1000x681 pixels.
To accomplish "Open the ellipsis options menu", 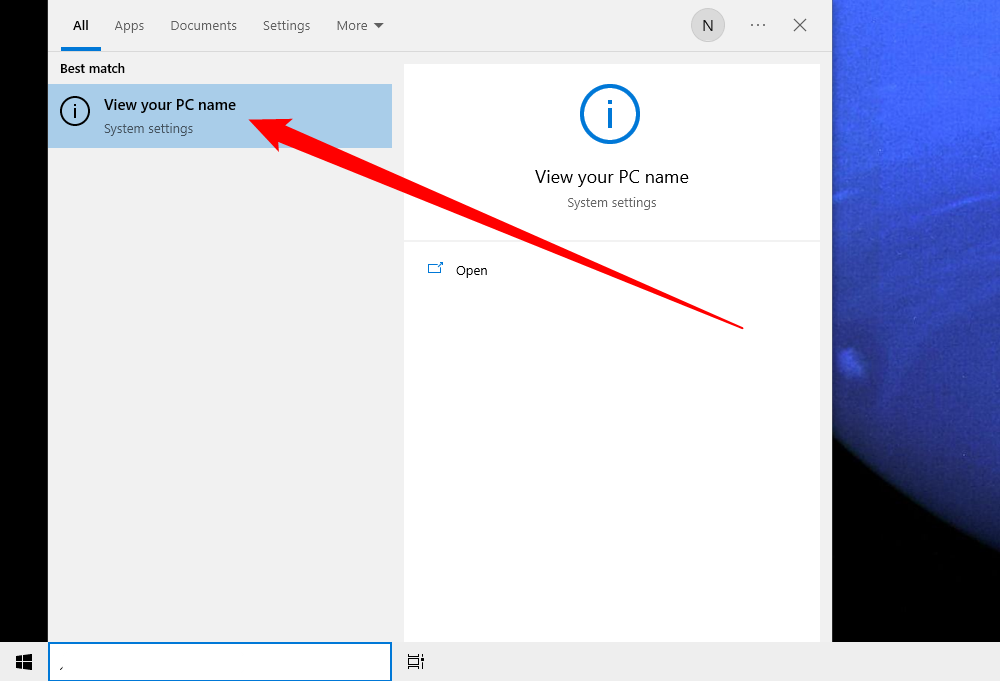I will coord(757,25).
